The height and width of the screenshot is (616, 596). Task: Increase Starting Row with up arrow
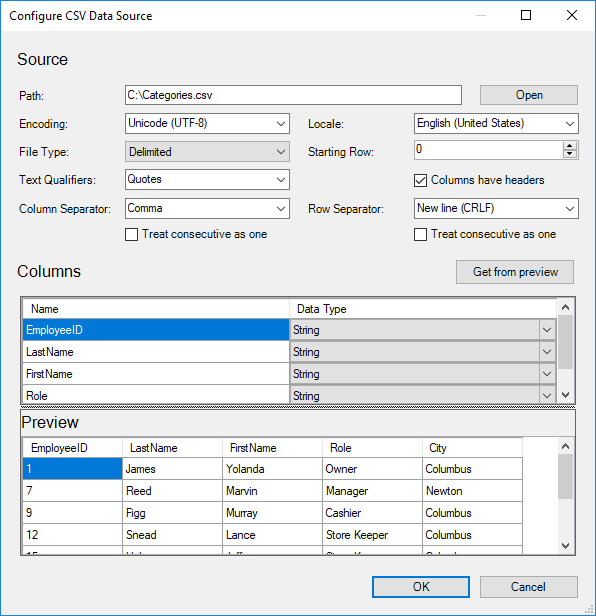point(570,146)
